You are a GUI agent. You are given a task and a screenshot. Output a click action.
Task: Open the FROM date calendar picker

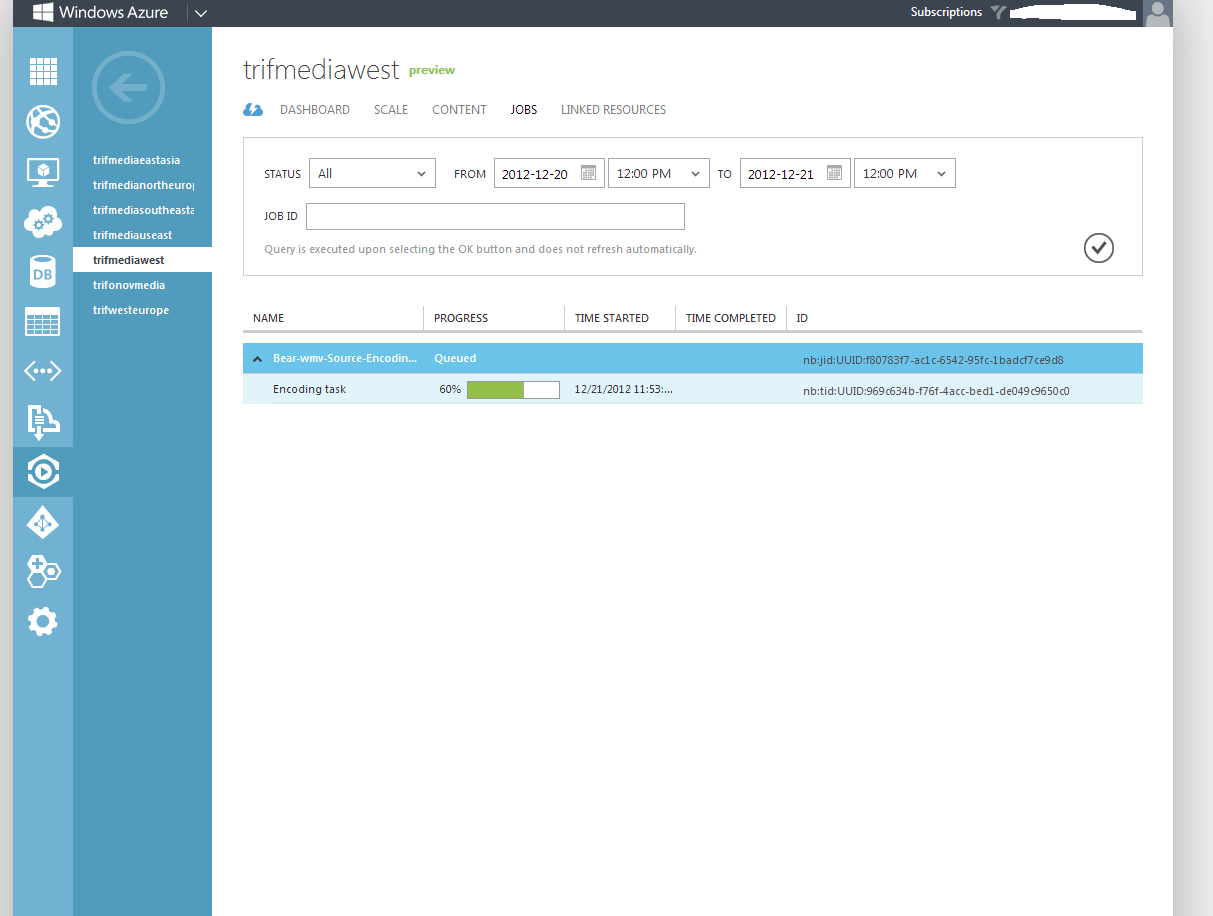pyautogui.click(x=588, y=173)
